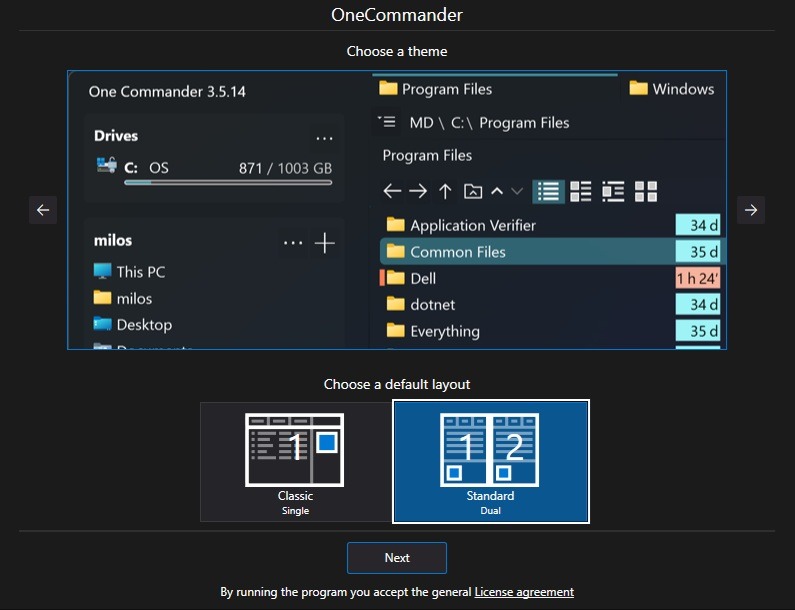Click the folder with upward chevron icon
Image resolution: width=795 pixels, height=610 pixels.
tap(473, 192)
